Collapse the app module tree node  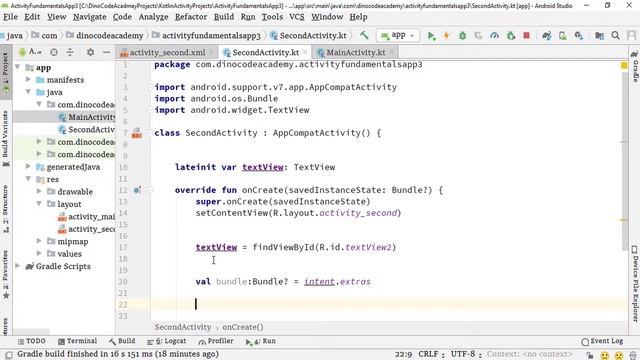18,67
